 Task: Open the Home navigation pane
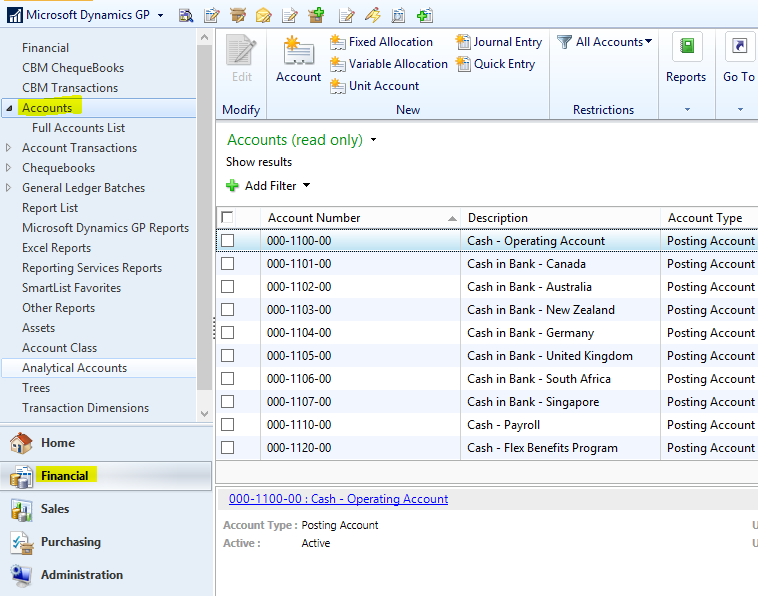106,443
